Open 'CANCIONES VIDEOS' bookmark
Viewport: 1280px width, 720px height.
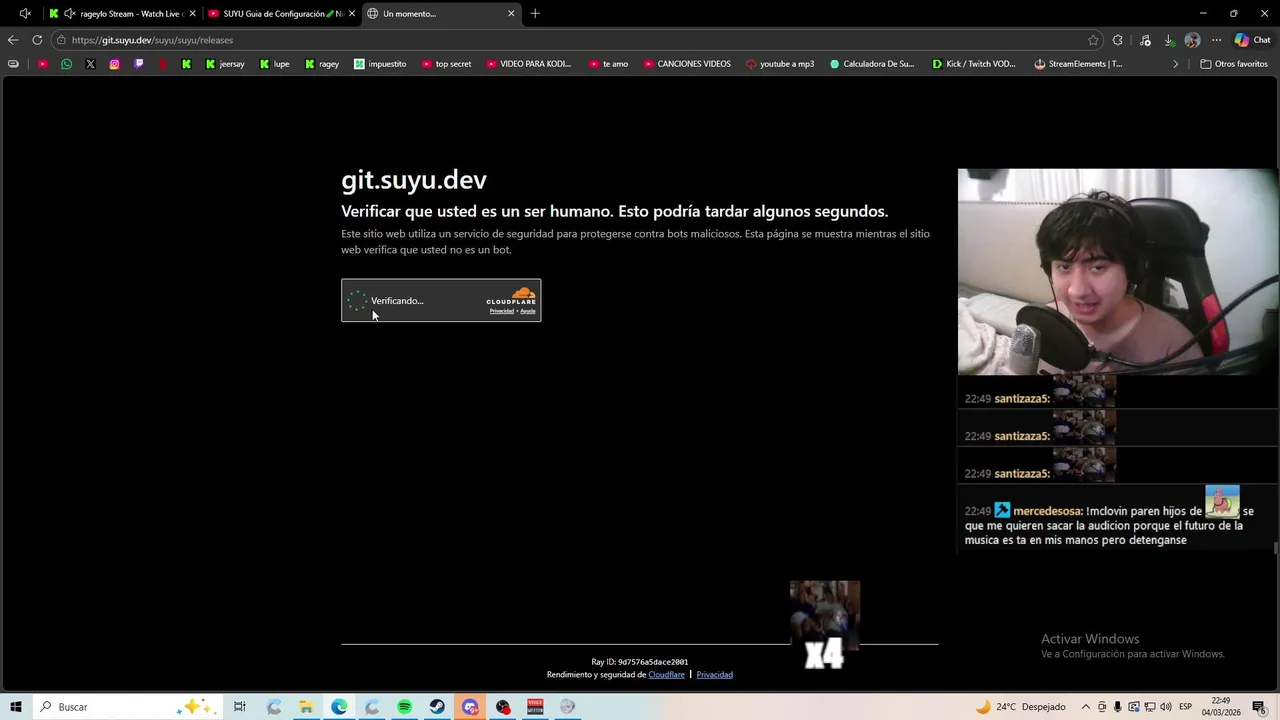click(687, 64)
